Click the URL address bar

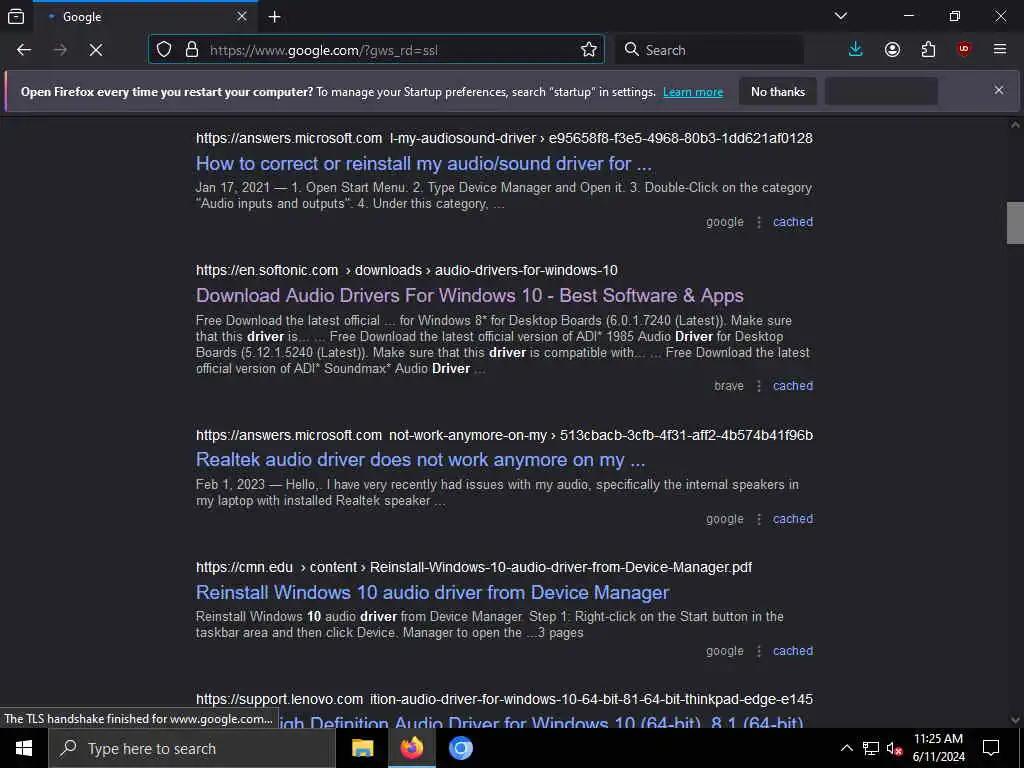[376, 50]
